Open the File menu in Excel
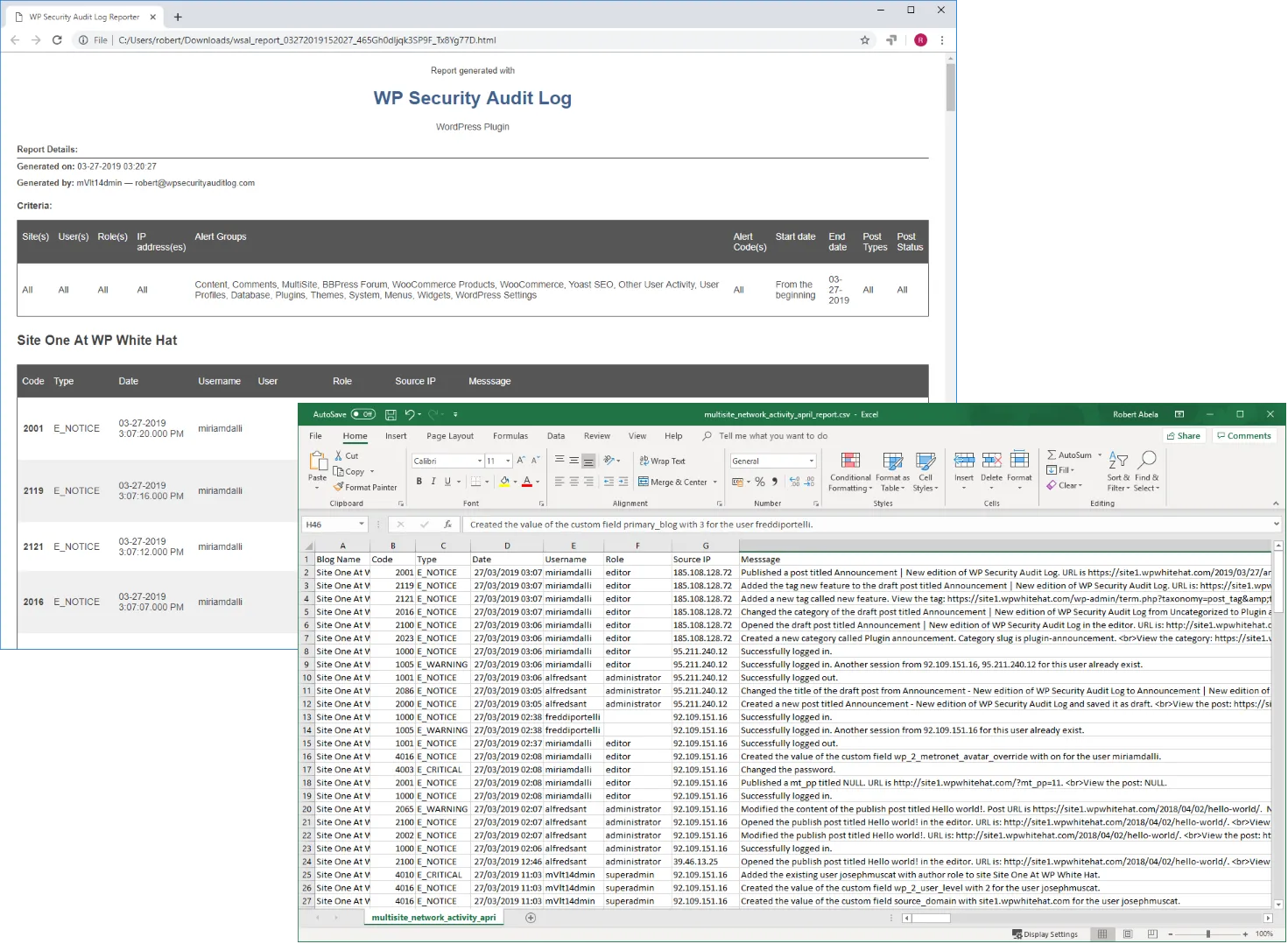 coord(315,436)
